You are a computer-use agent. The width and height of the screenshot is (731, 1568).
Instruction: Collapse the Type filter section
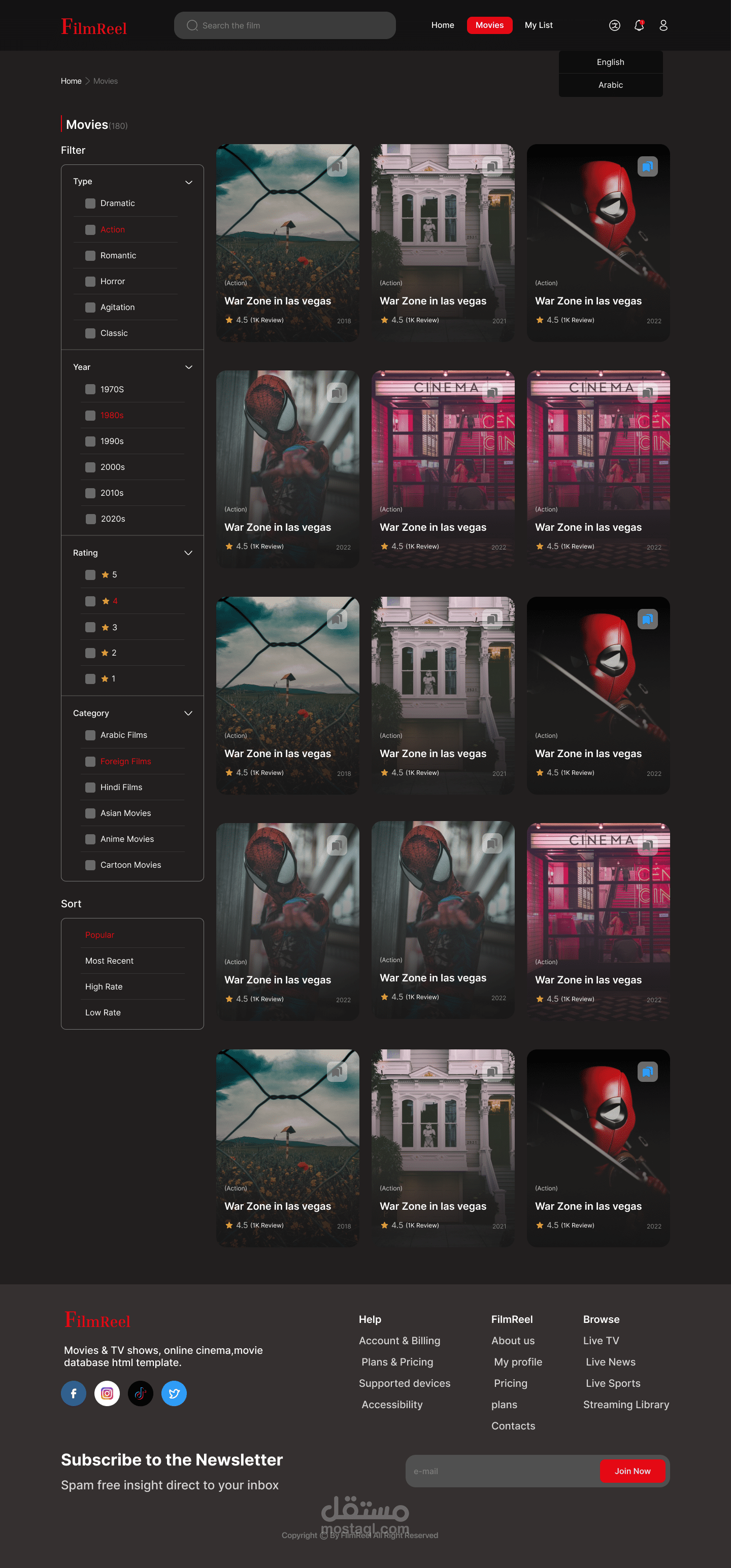point(189,182)
